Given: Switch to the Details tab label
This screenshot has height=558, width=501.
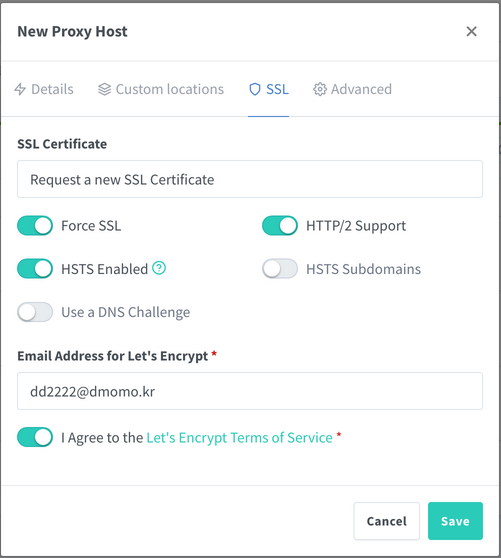Looking at the screenshot, I should (52, 89).
